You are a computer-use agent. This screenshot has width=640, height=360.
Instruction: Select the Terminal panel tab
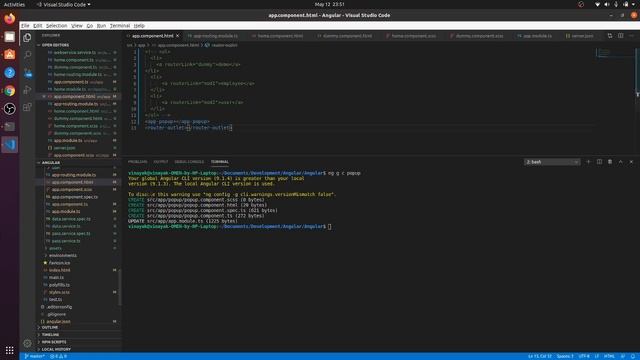[x=220, y=162]
